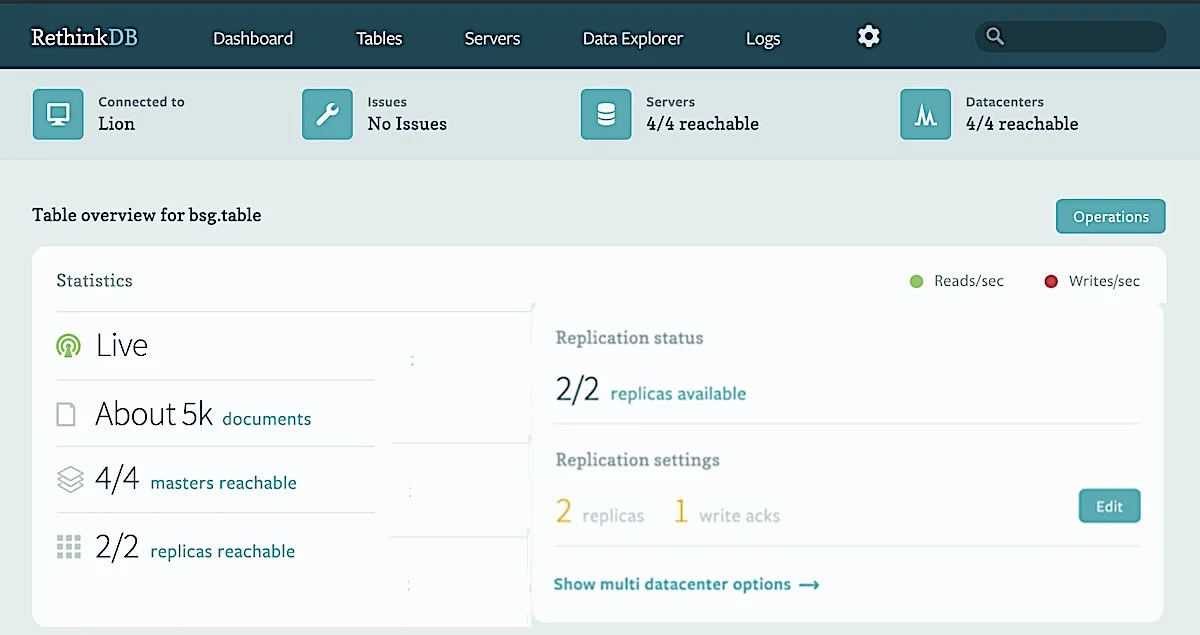Go to the Tables section

(379, 39)
